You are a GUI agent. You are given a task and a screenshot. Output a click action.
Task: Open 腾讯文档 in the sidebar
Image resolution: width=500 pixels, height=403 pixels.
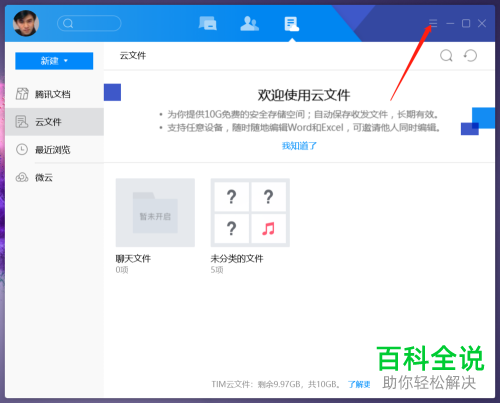coord(54,94)
